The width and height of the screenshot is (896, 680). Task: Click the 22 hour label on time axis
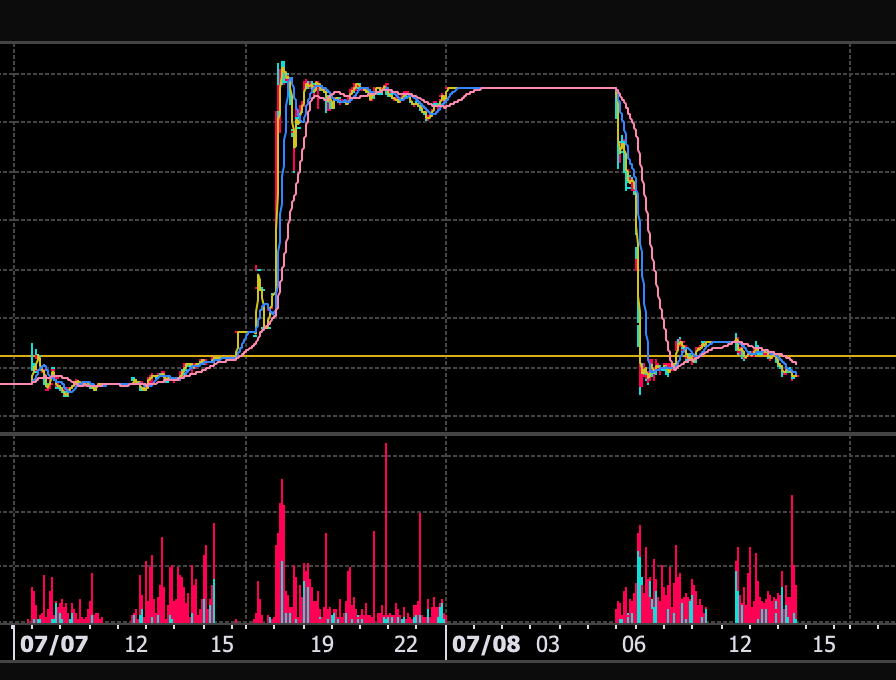pyautogui.click(x=406, y=645)
